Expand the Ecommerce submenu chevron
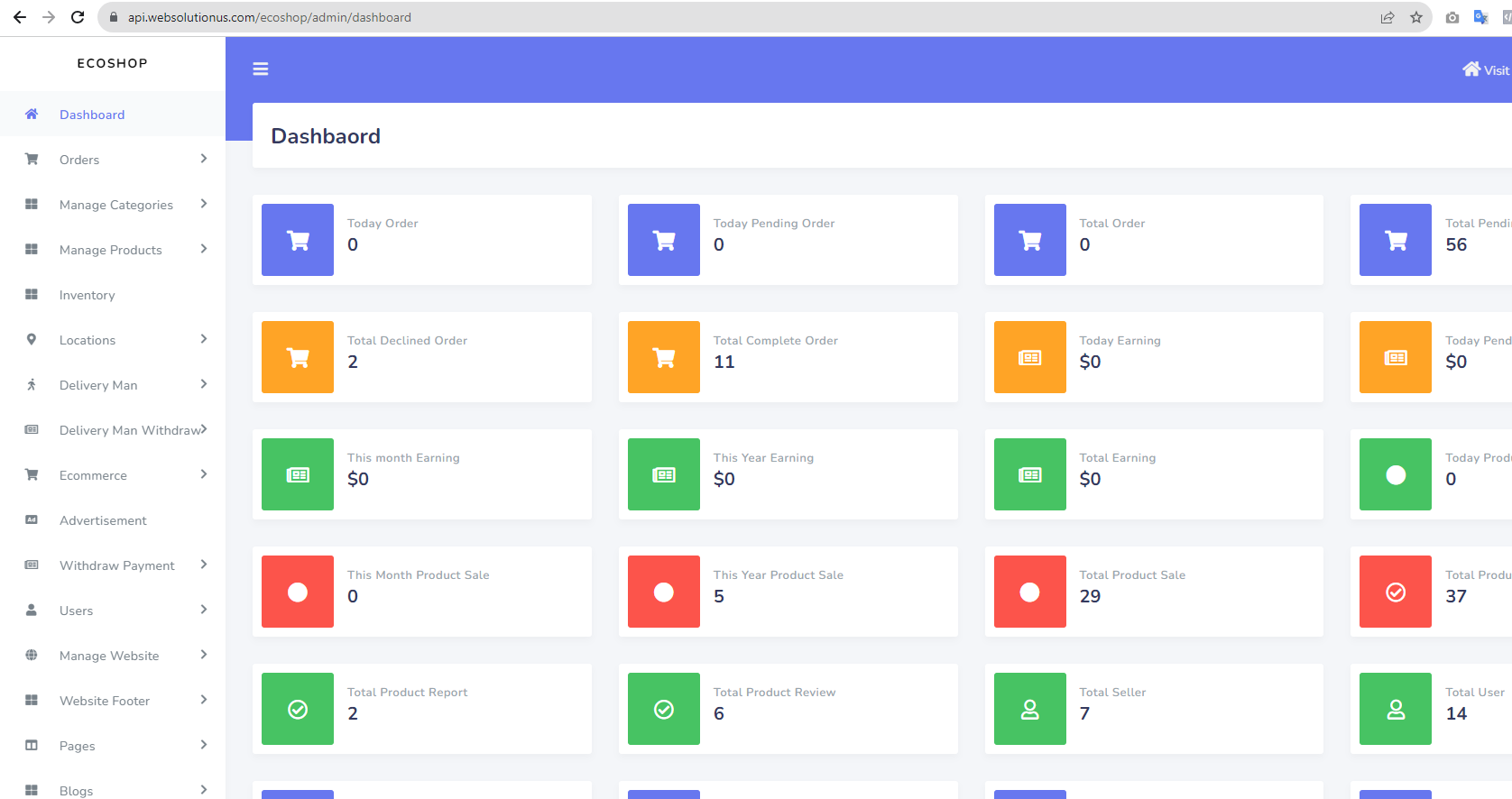Image resolution: width=1512 pixels, height=799 pixels. coord(204,474)
